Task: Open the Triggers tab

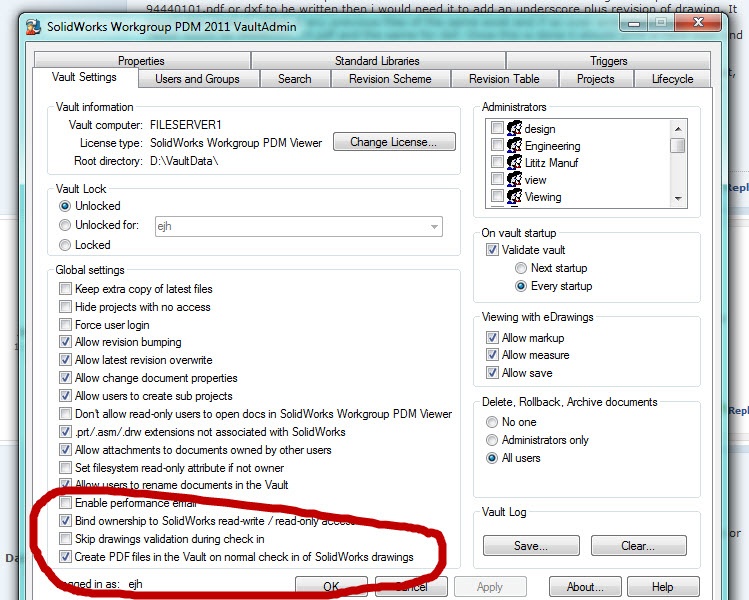Action: click(x=608, y=61)
